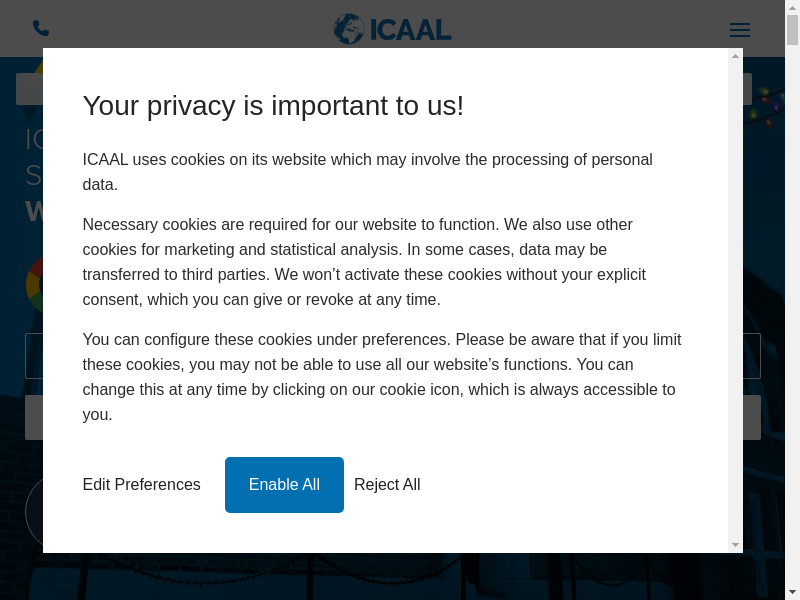The width and height of the screenshot is (800, 600).
Task: Open the hamburger navigation menu
Action: tap(740, 30)
